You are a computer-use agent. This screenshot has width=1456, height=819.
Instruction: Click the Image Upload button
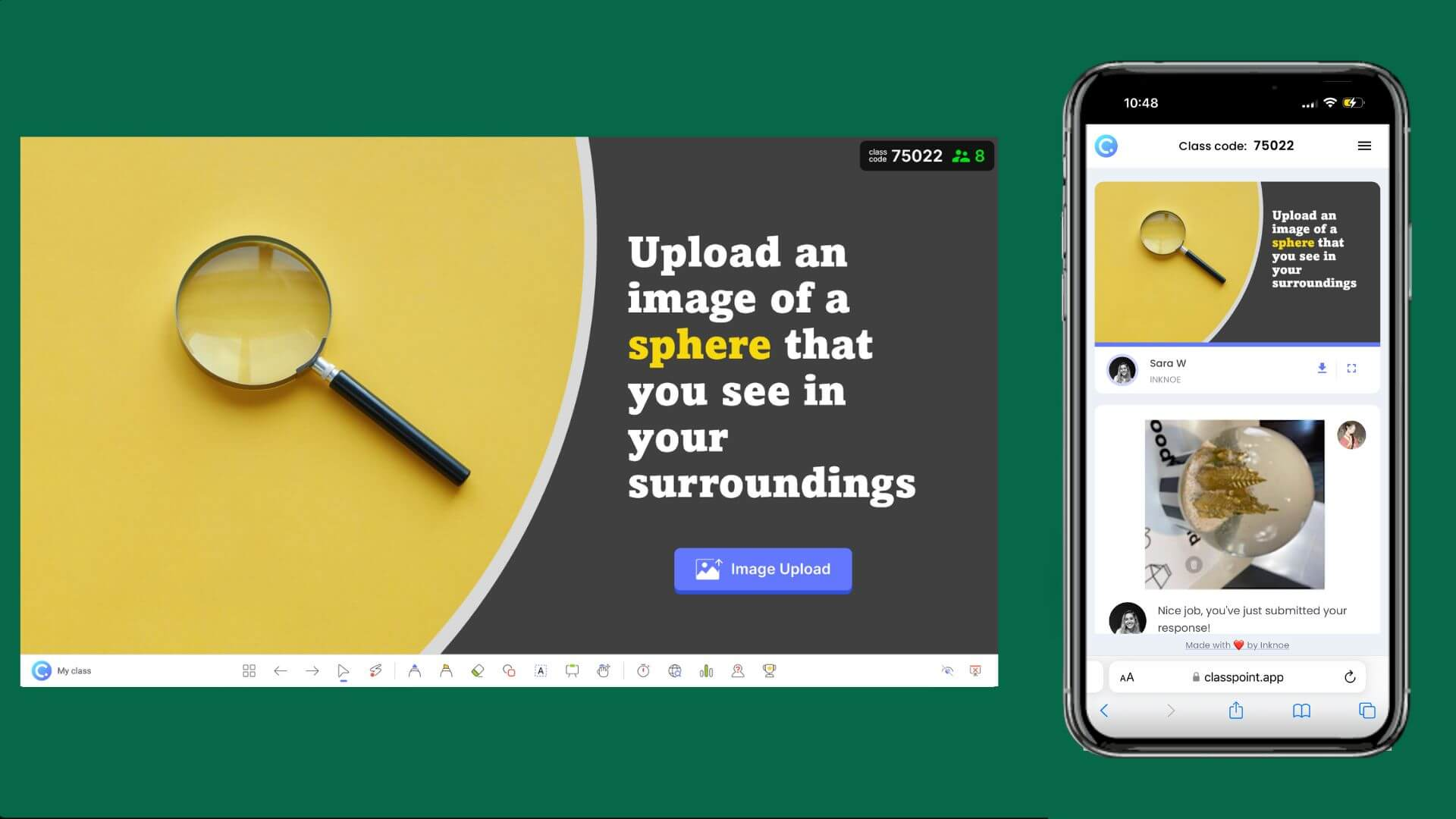763,569
